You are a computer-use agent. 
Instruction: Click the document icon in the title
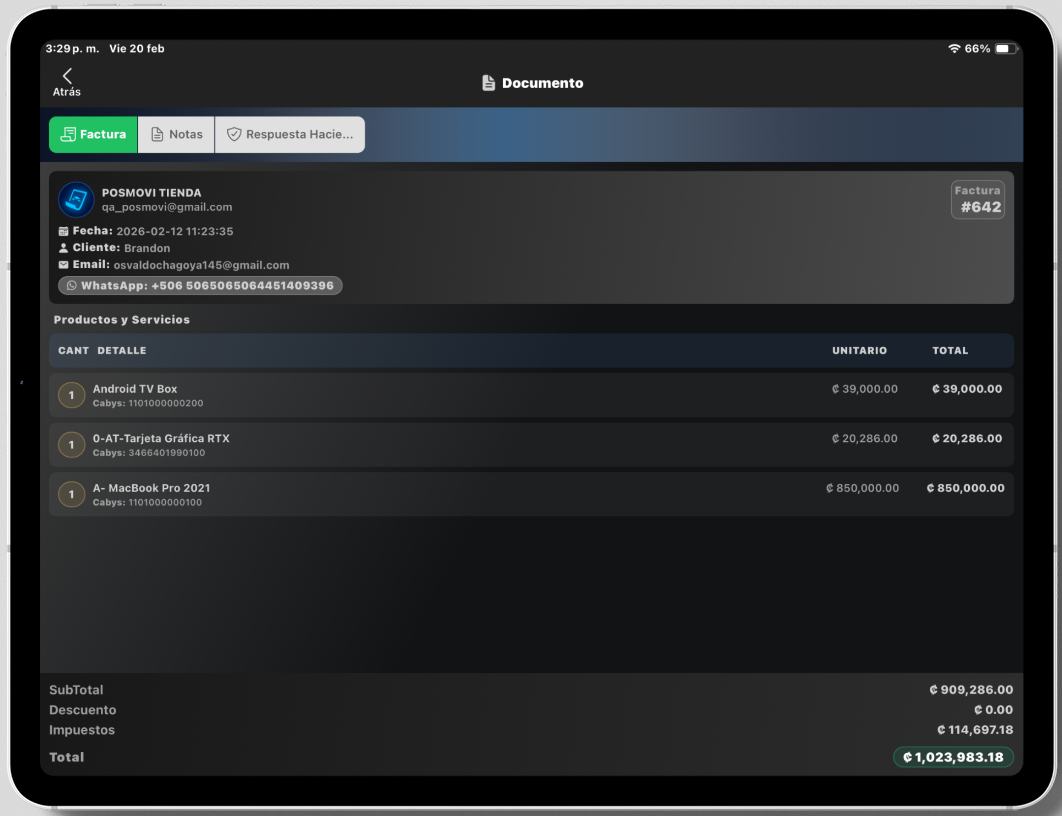coord(488,83)
